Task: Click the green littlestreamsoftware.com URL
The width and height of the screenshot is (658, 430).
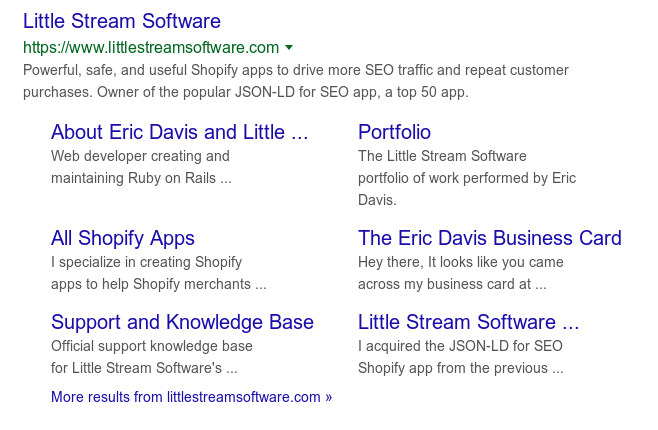Action: click(151, 47)
